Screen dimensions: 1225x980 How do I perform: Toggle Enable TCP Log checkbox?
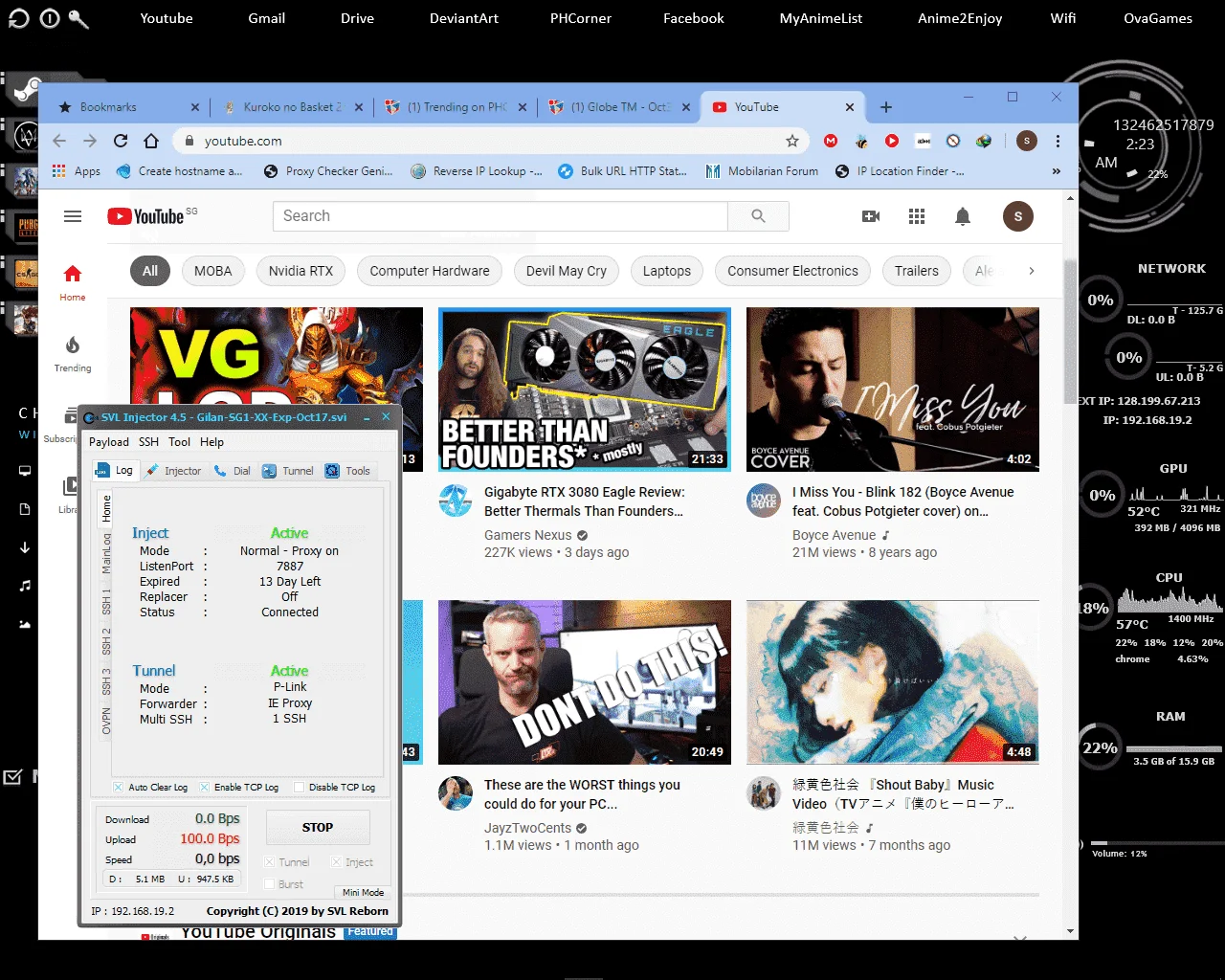[204, 787]
